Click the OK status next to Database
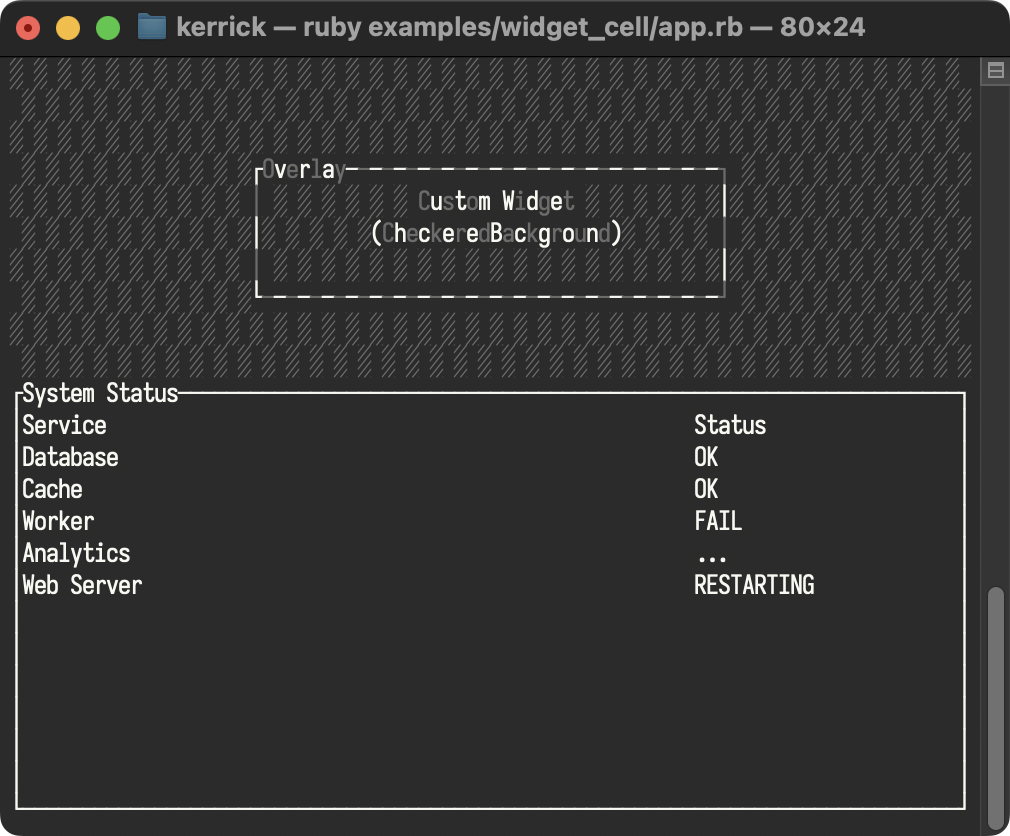This screenshot has height=836, width=1010. pyautogui.click(x=706, y=457)
